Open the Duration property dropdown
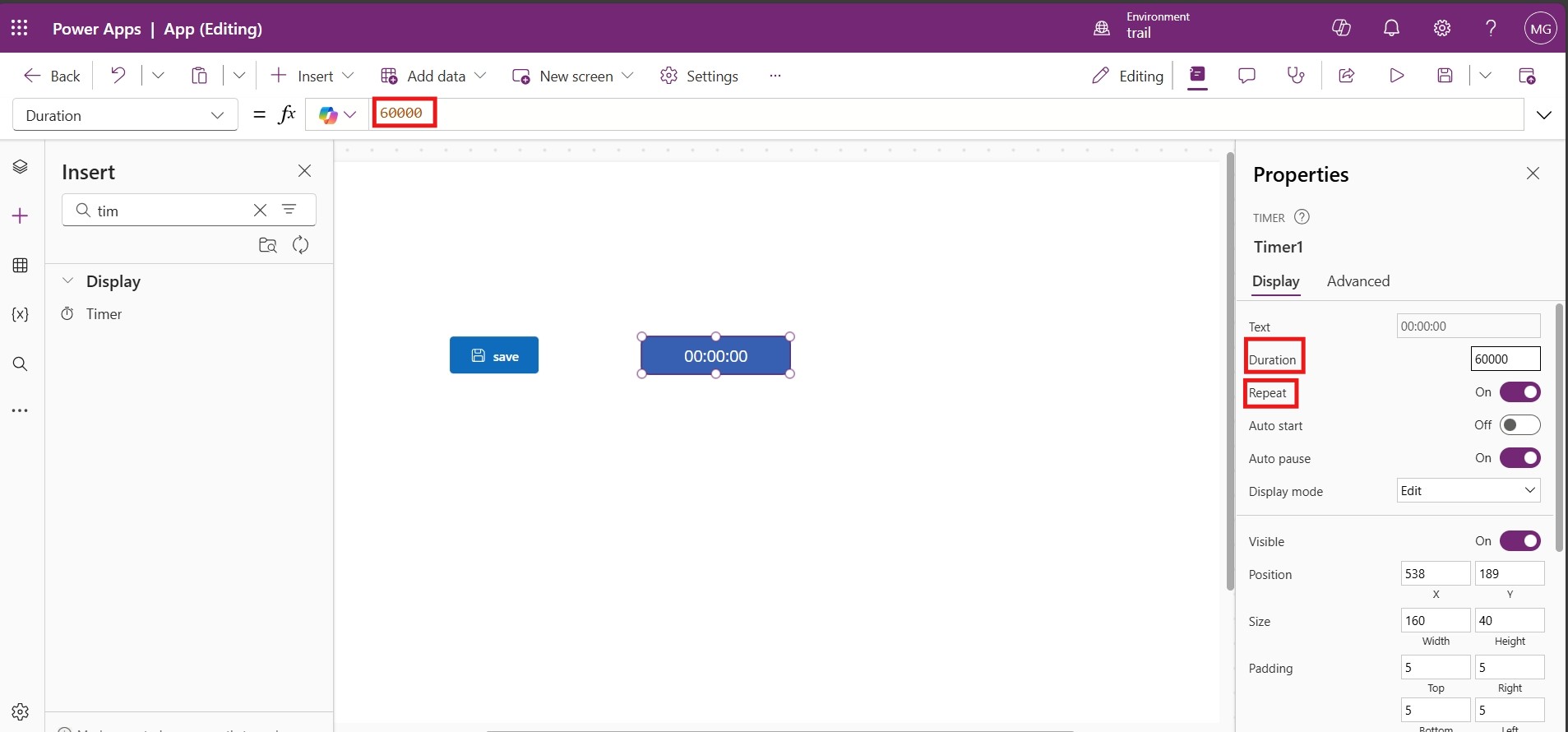1568x732 pixels. tap(125, 115)
